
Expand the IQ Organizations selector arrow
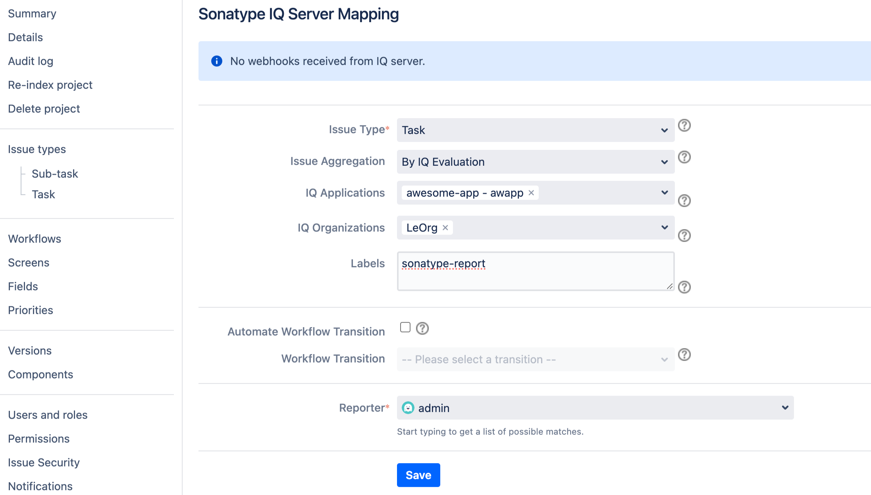coord(664,228)
